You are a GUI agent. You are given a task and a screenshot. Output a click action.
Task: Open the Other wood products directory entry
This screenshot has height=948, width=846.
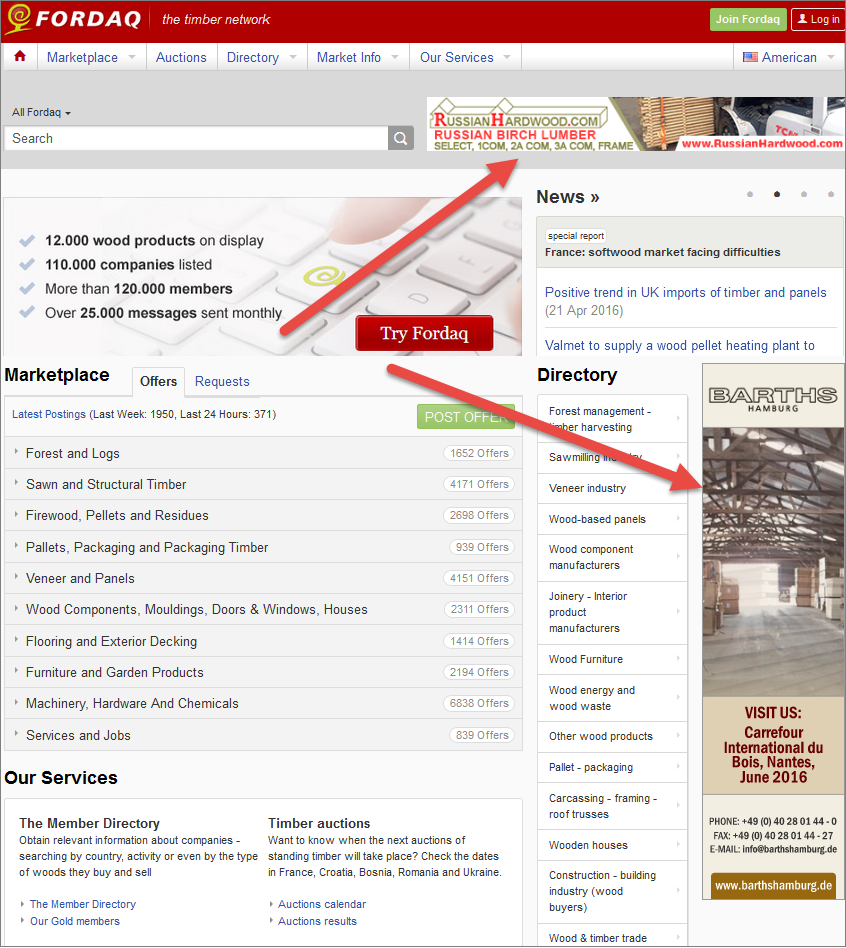coord(613,736)
